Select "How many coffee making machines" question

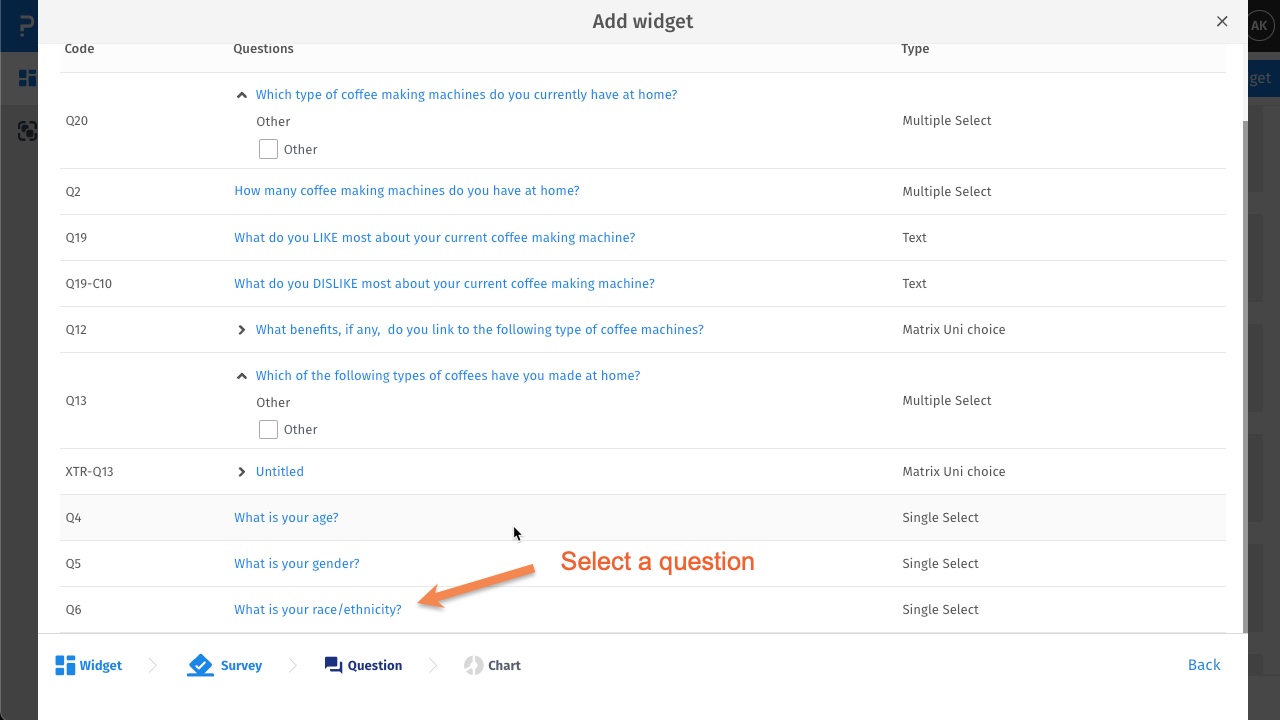coord(406,190)
